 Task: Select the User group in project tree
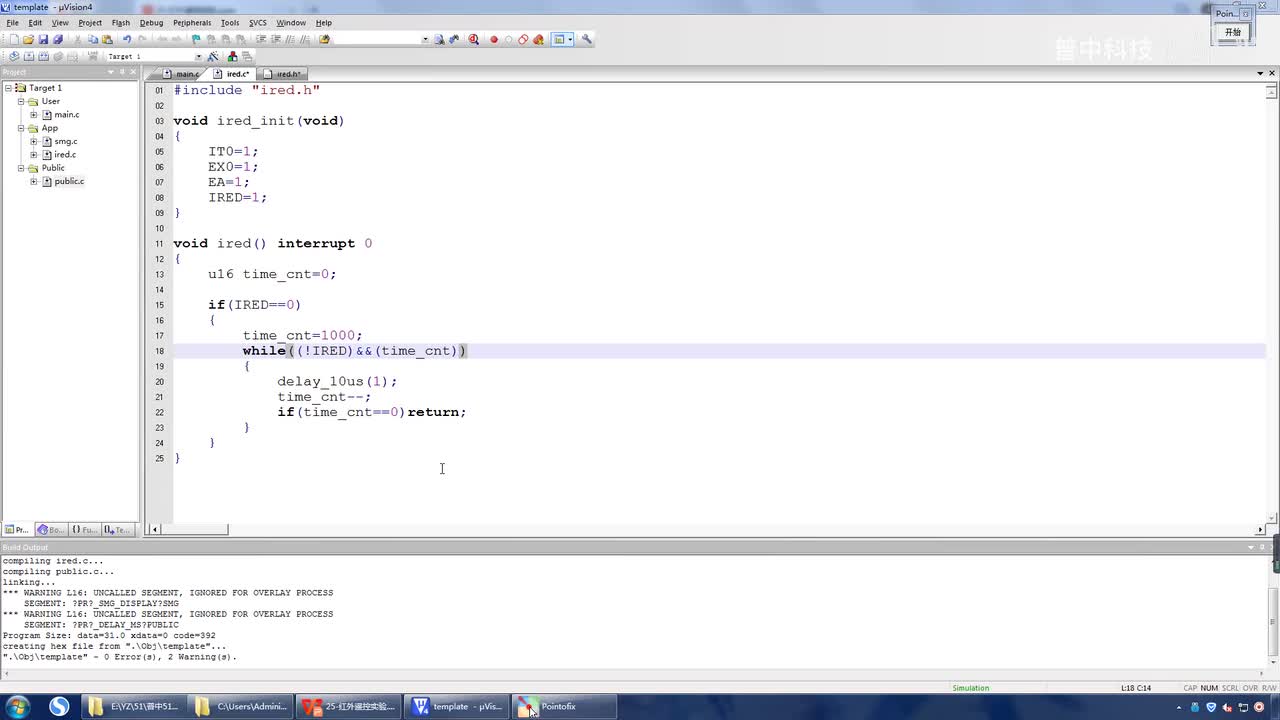point(50,101)
